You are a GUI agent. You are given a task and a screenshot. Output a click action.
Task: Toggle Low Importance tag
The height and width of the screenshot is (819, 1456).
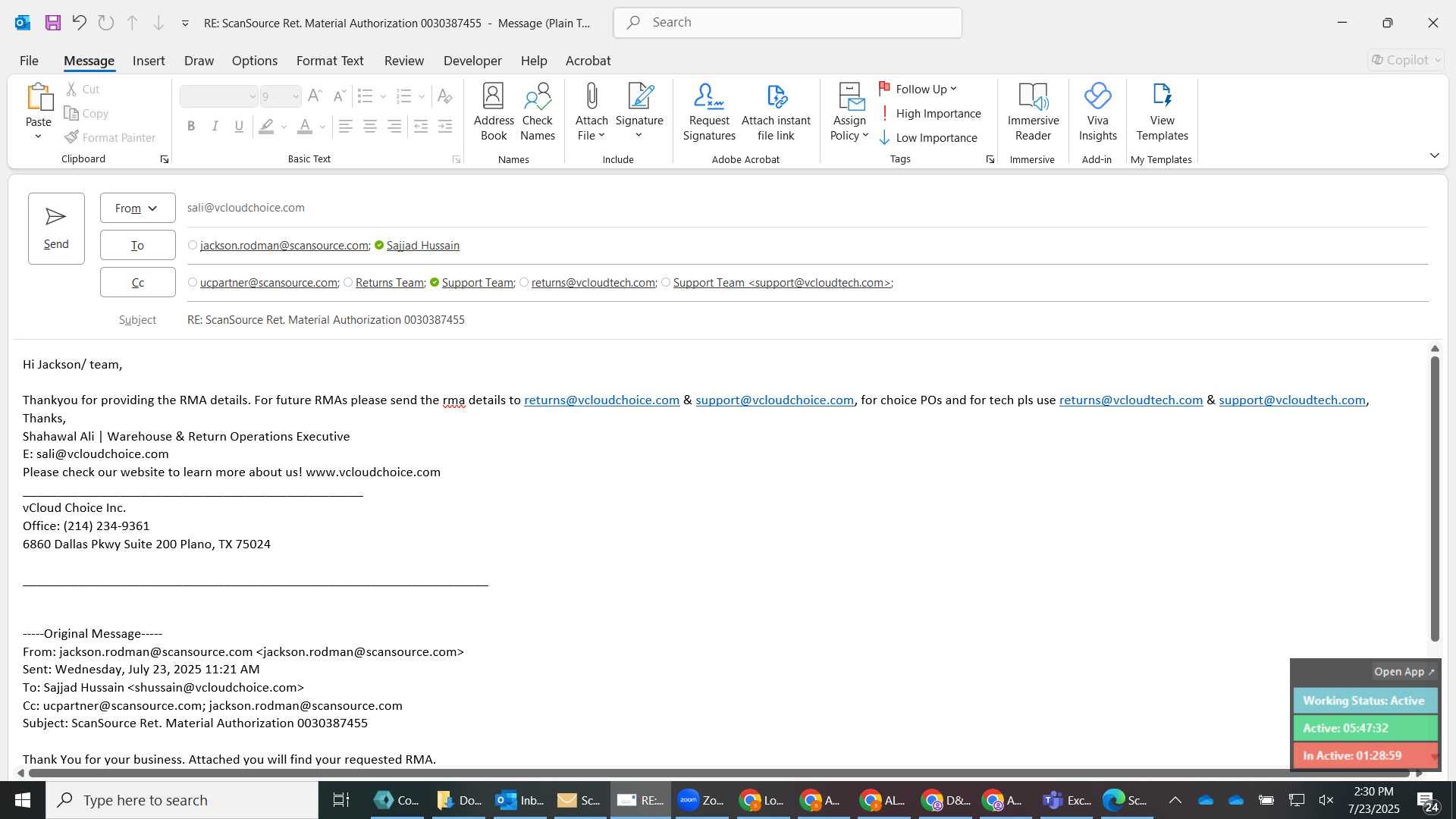[928, 138]
